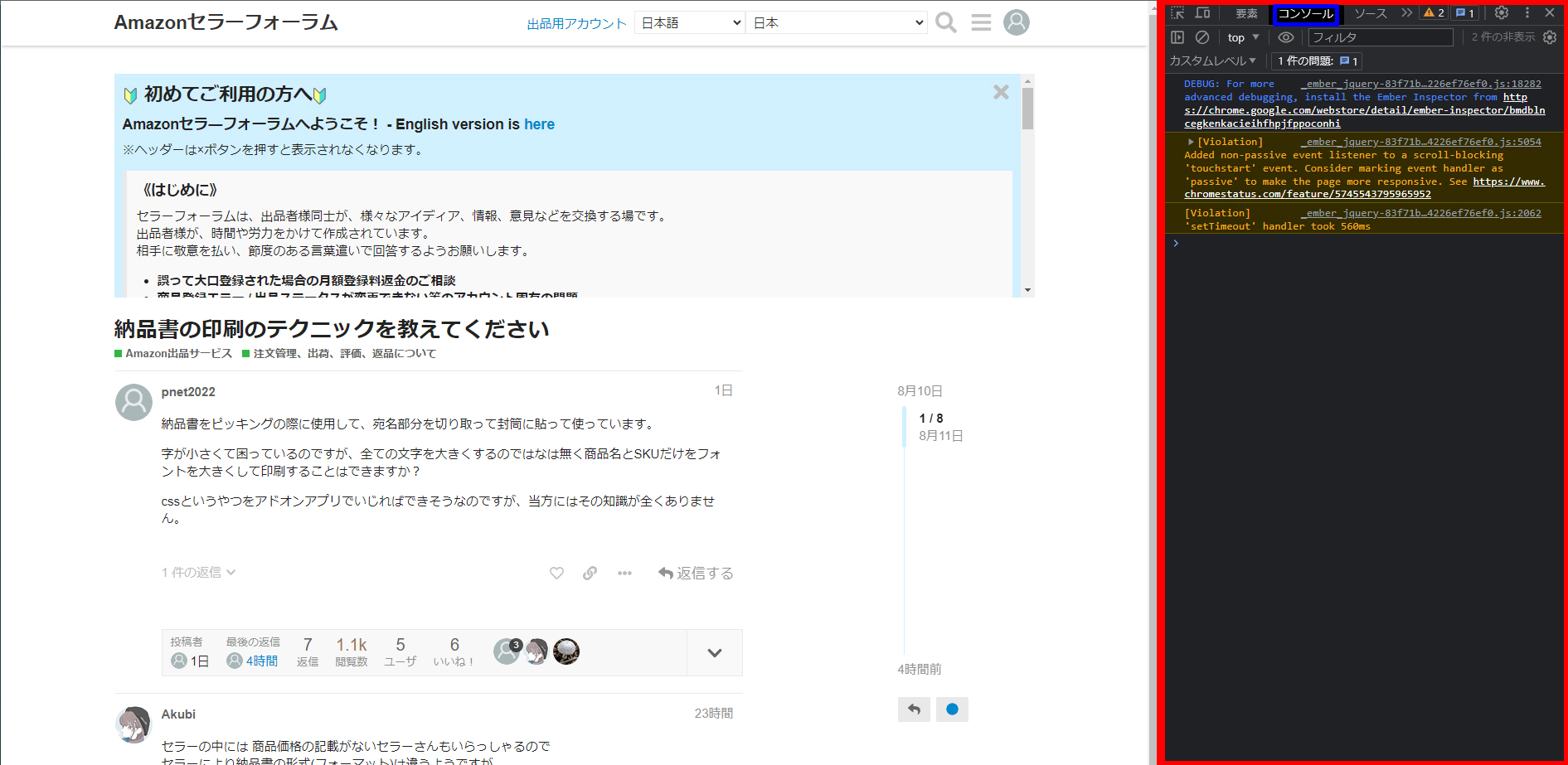Screen dimensions: 1568x765
Task: Show more actions with the three-dot icon on post
Action: (x=624, y=573)
